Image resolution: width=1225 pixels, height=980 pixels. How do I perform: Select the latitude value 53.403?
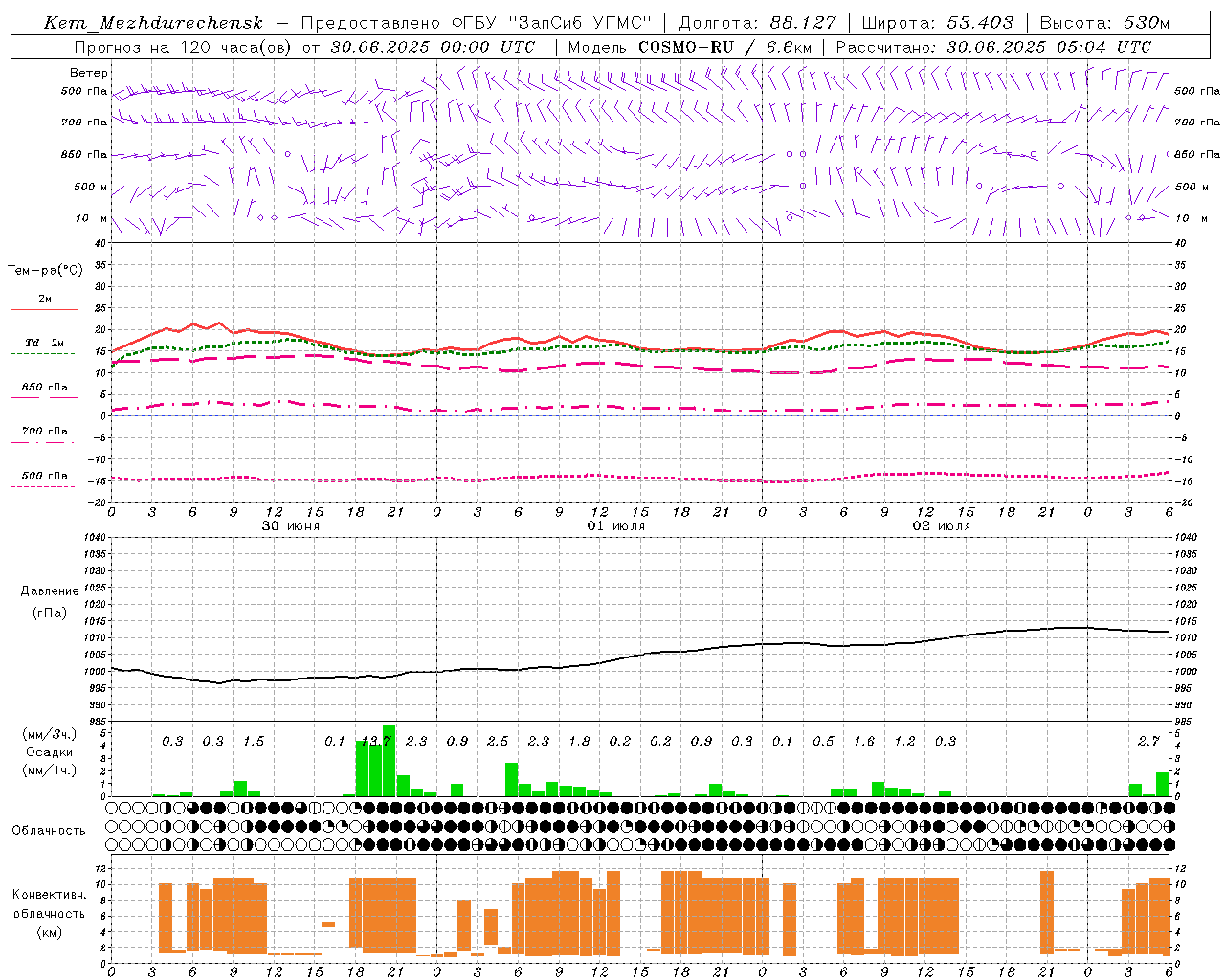coord(981,24)
